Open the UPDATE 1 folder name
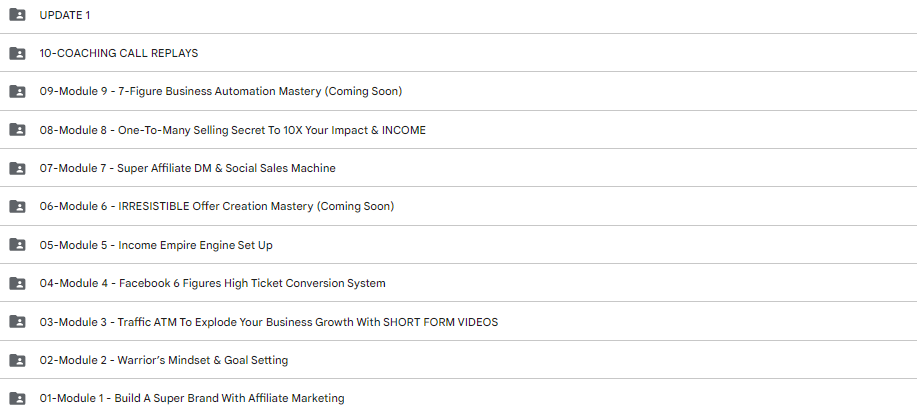Viewport: 917px width, 414px height. point(65,15)
